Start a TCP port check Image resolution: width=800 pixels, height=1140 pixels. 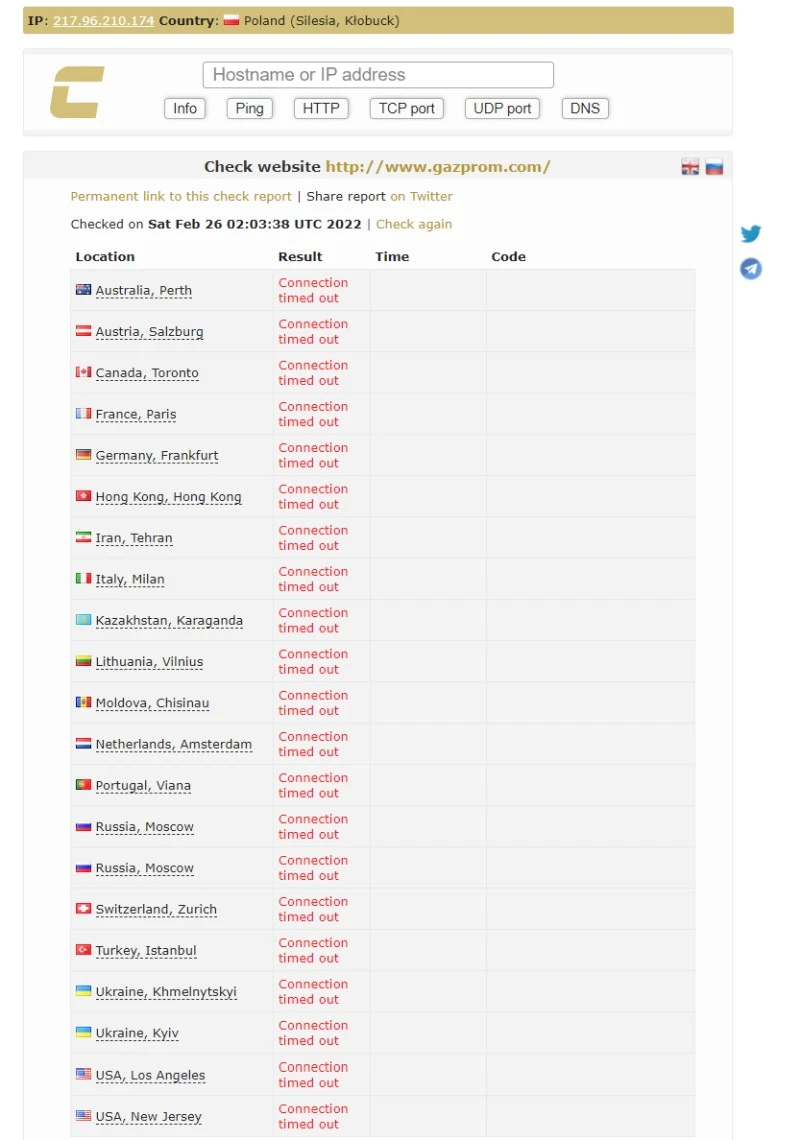[x=406, y=108]
